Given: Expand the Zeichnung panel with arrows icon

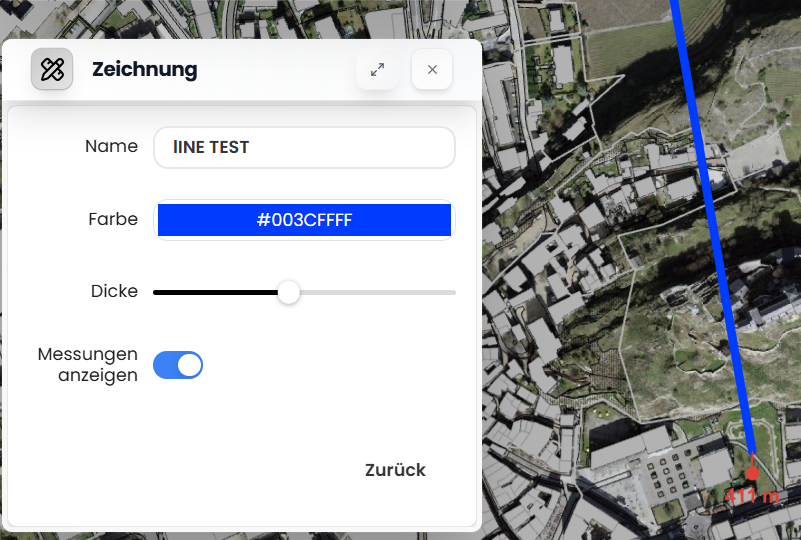Looking at the screenshot, I should click(x=377, y=70).
